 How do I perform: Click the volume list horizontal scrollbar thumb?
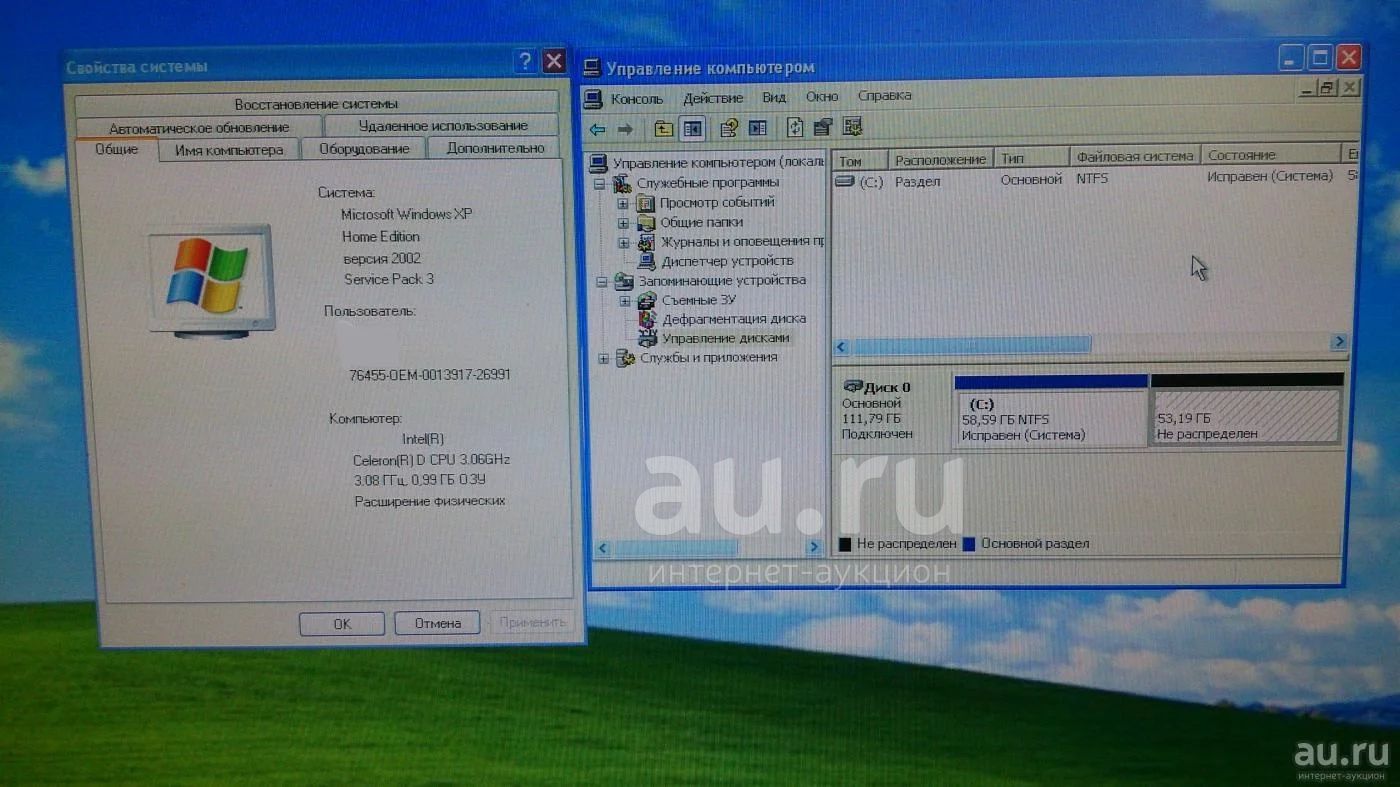point(970,345)
